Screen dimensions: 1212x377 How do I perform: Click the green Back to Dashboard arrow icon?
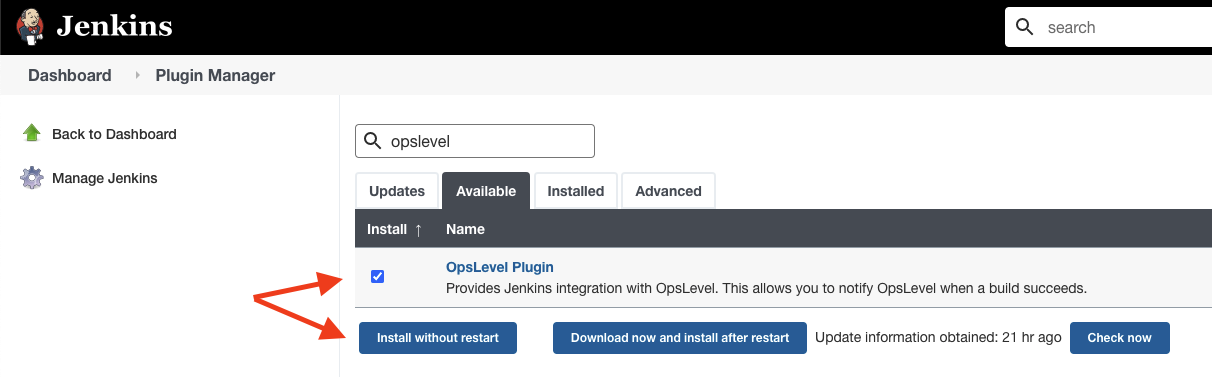32,133
